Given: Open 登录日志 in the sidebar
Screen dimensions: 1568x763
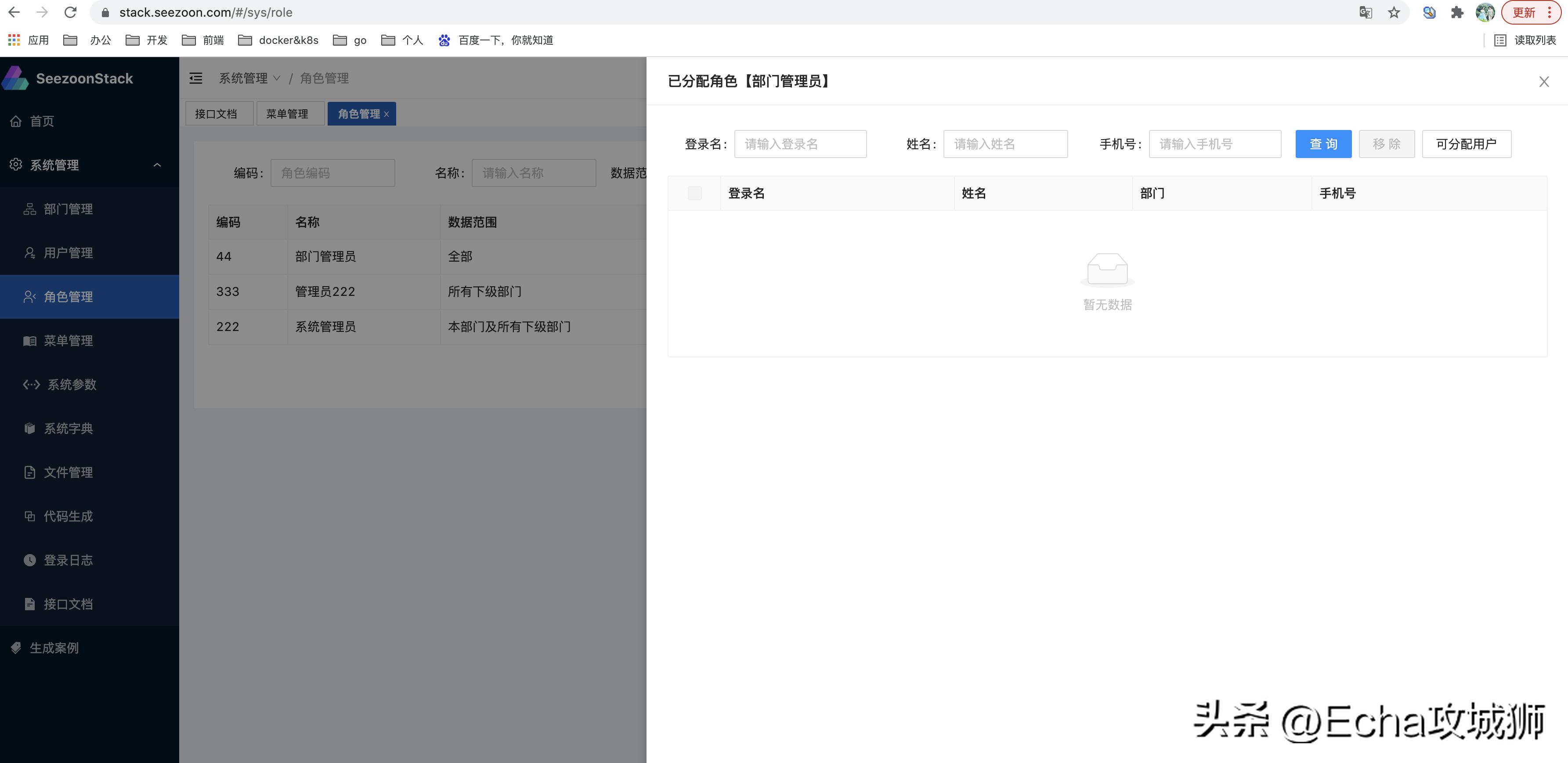Looking at the screenshot, I should (x=90, y=560).
